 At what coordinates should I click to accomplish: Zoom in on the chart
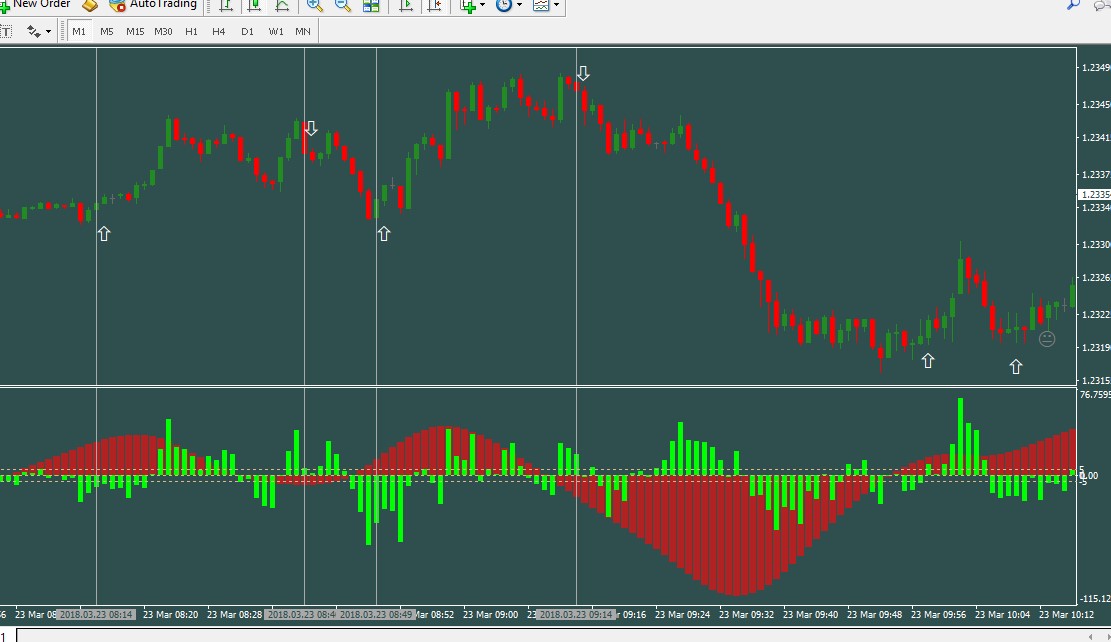[x=315, y=5]
